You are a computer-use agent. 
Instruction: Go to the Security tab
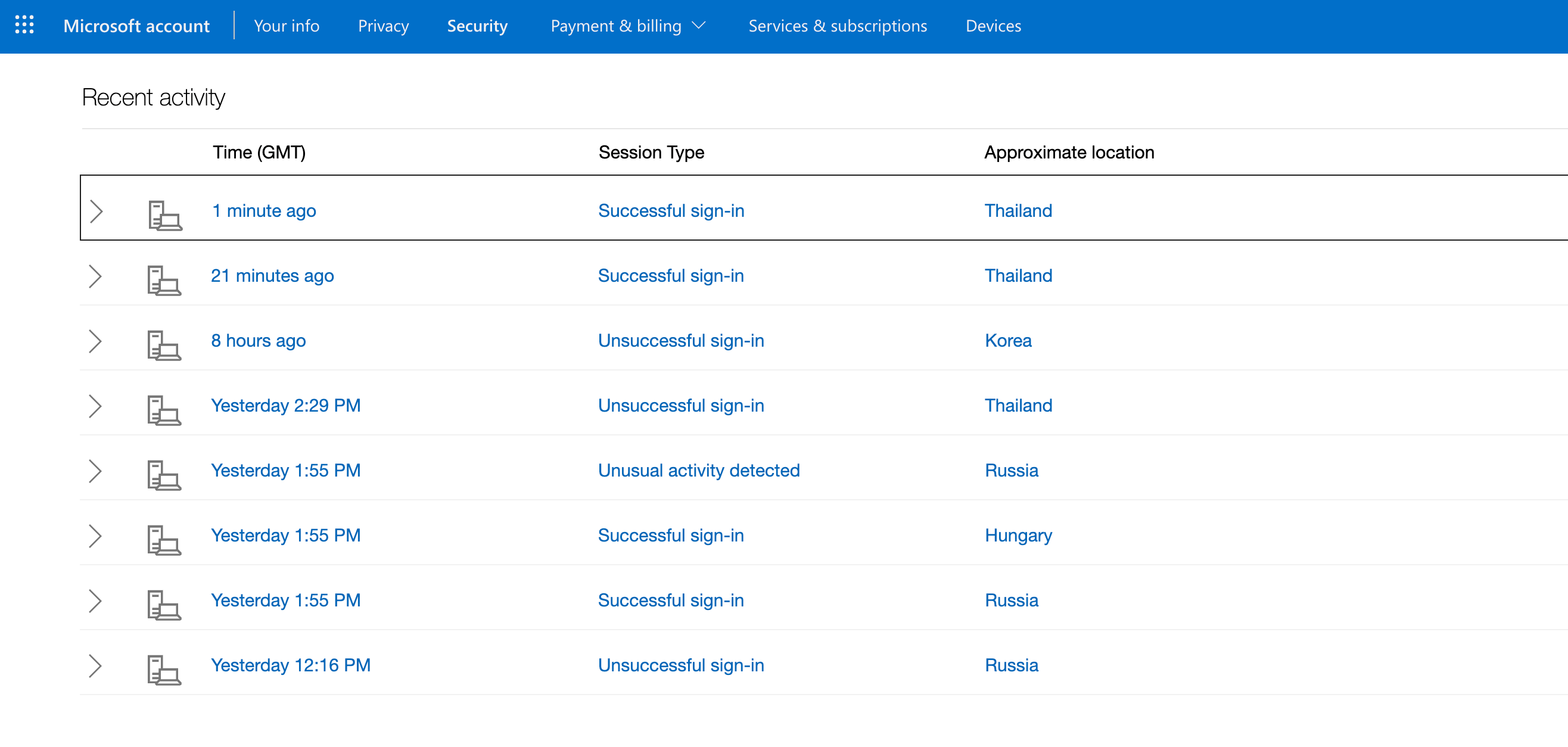coord(477,26)
